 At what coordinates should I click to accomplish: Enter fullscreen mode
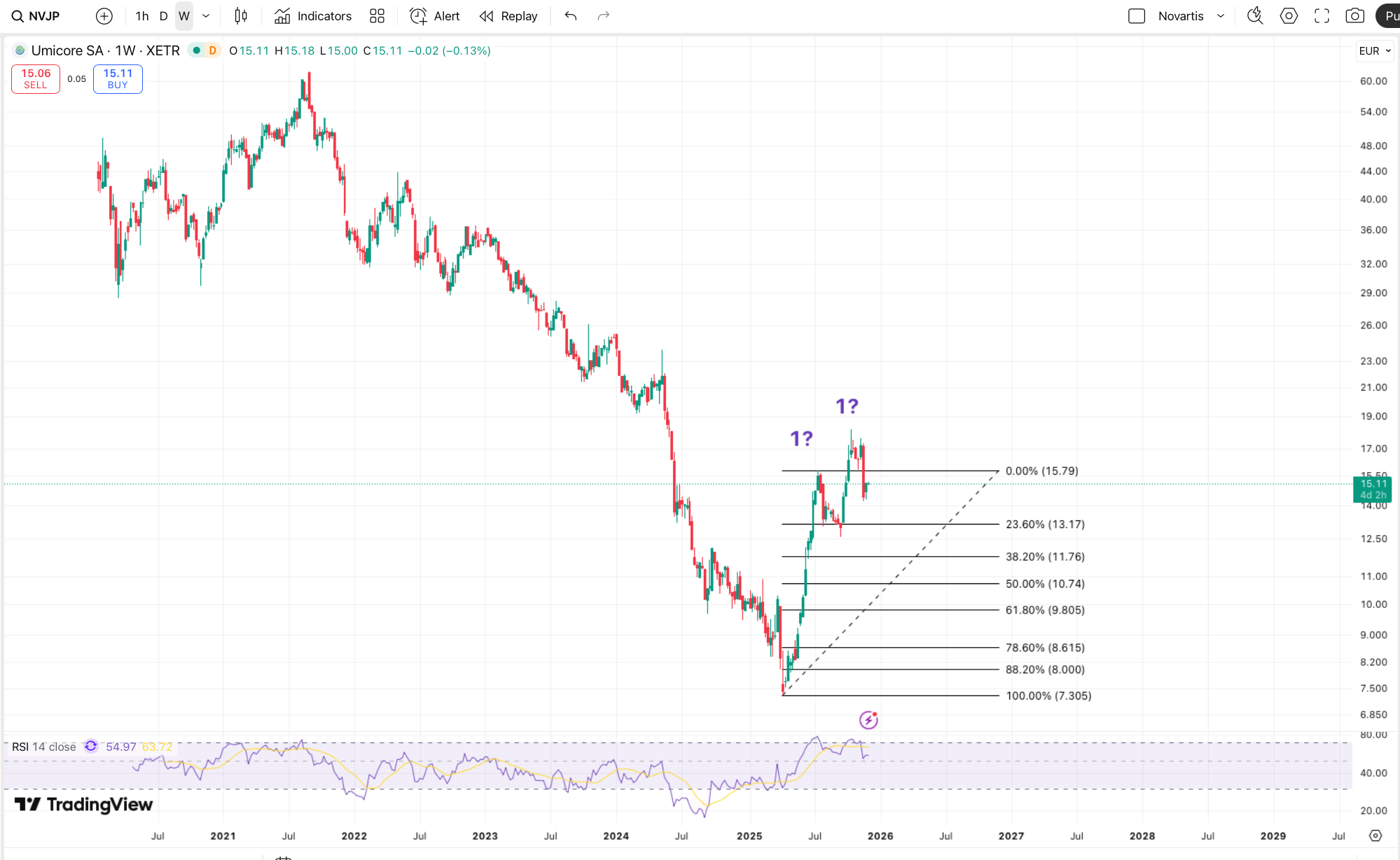click(1322, 16)
